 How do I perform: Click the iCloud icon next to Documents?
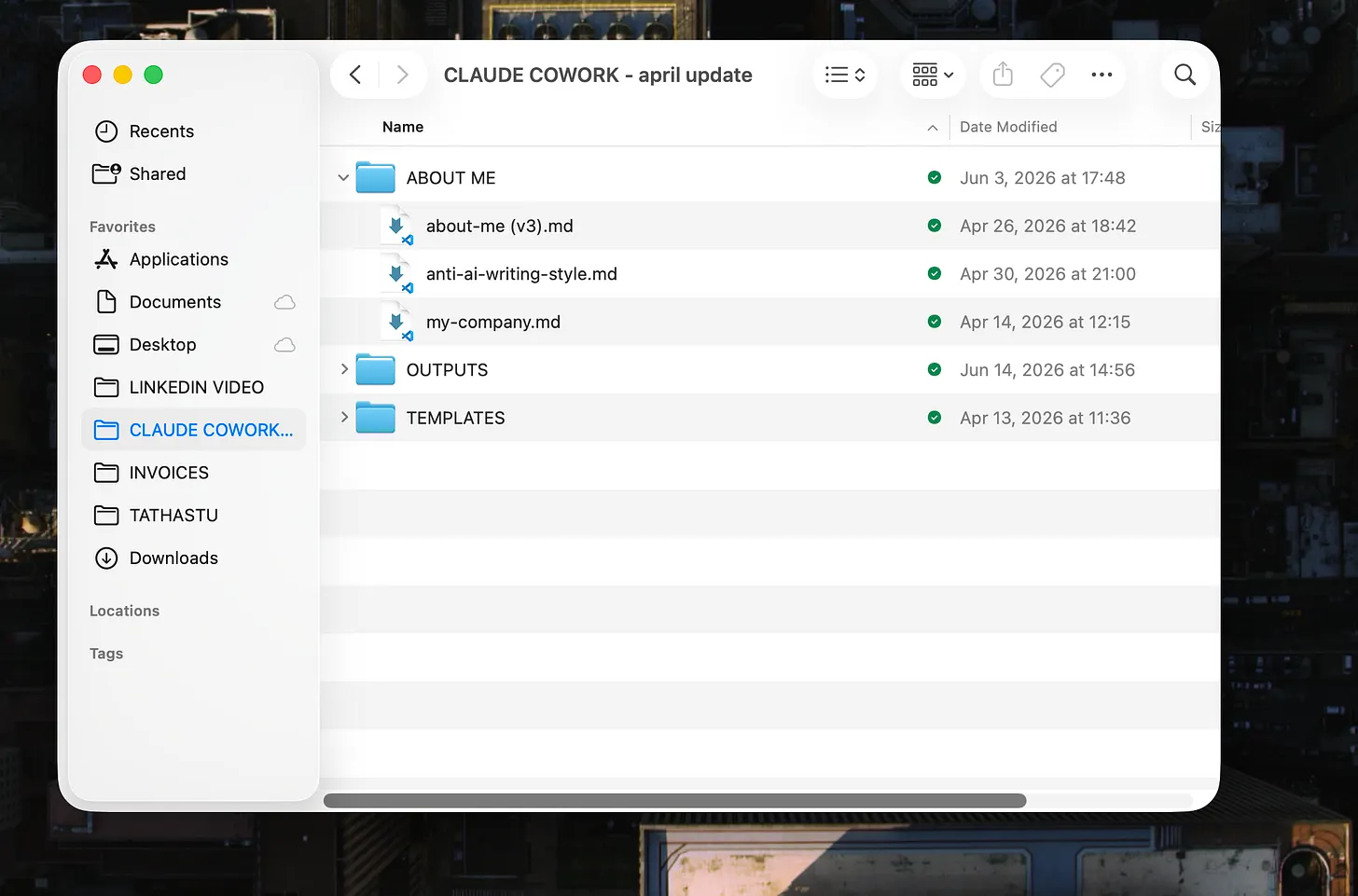click(284, 302)
